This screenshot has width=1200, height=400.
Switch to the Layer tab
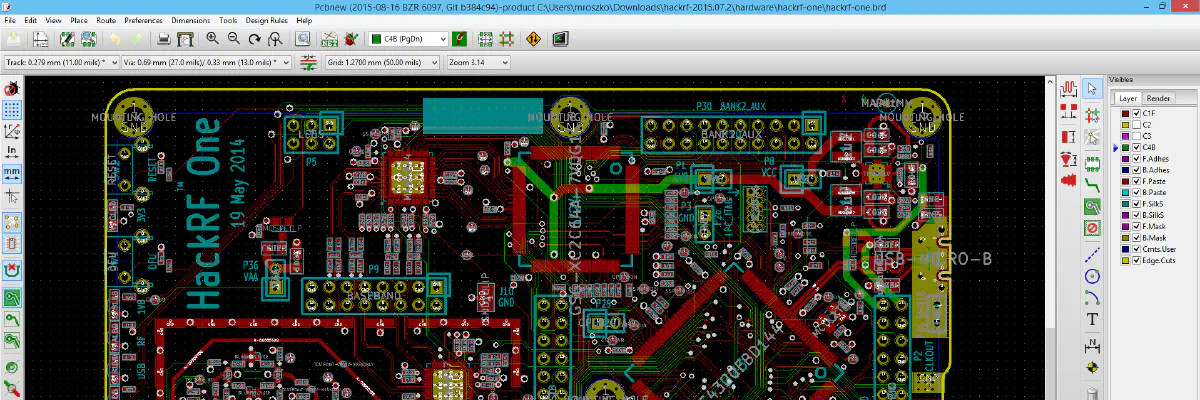1128,98
